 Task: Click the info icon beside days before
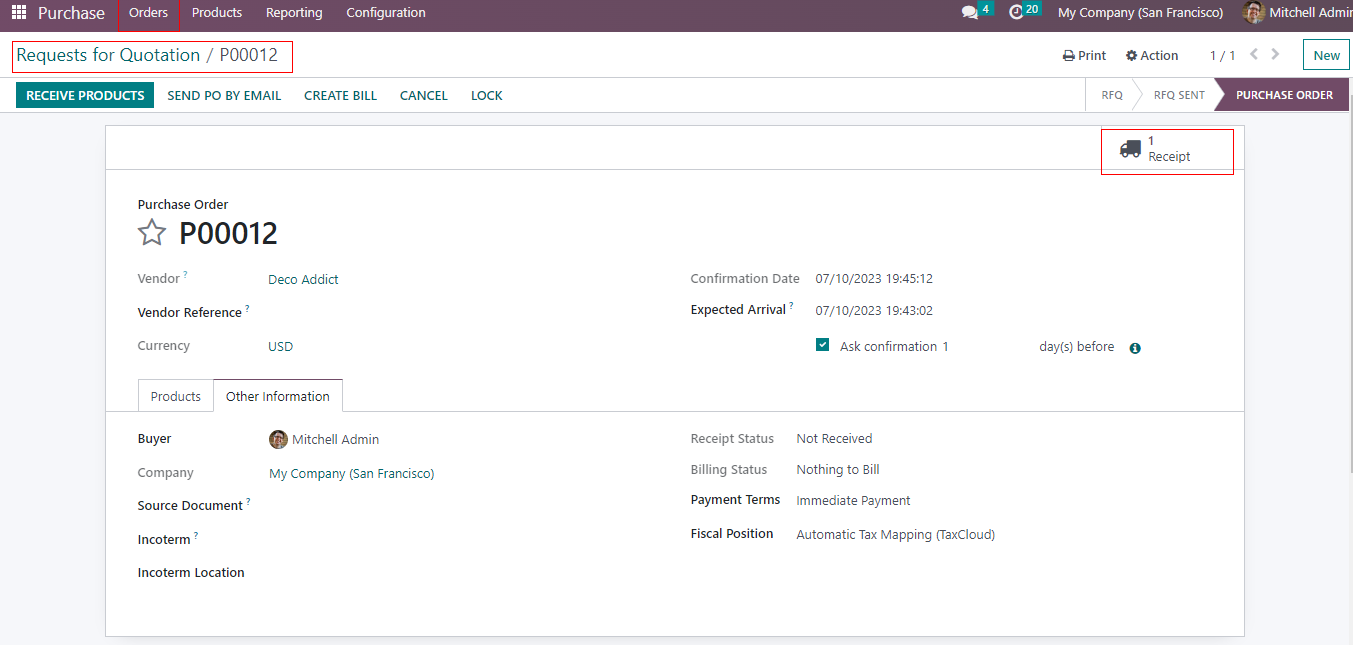[1135, 348]
